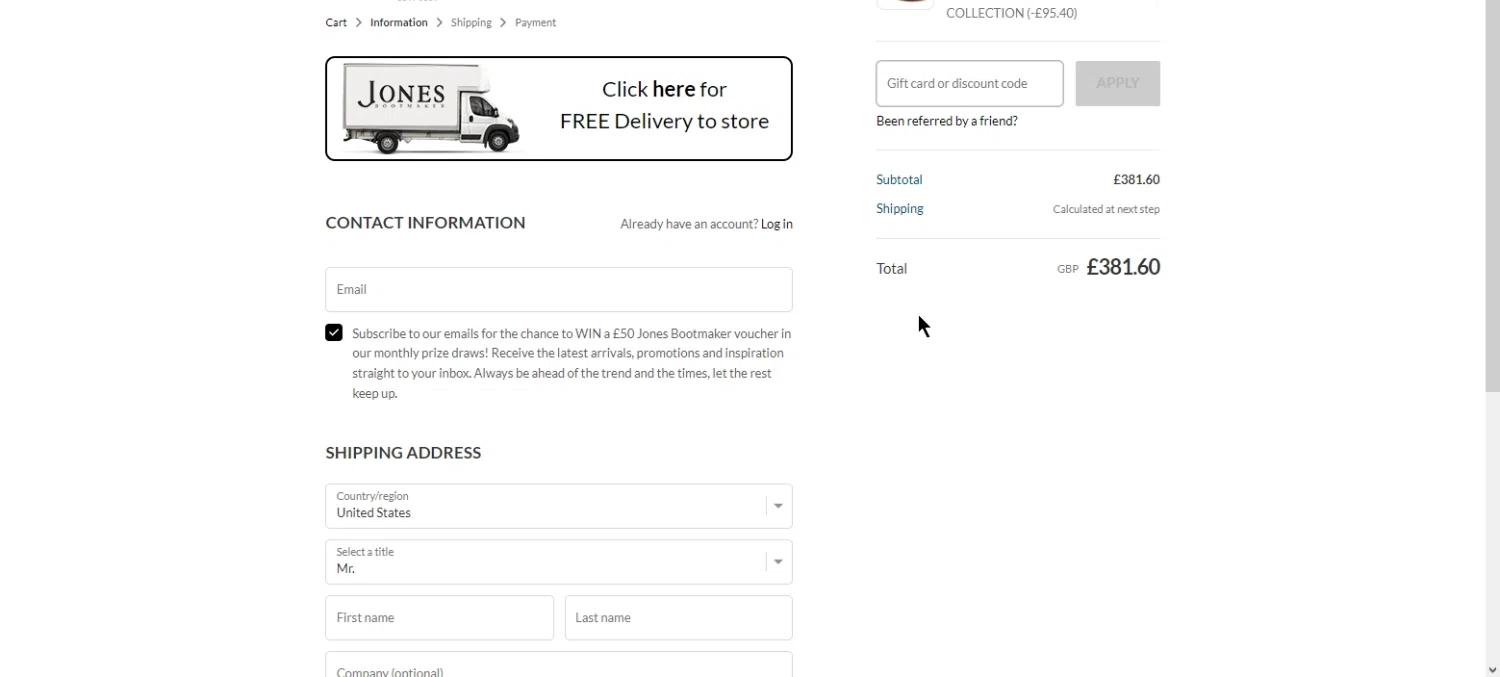
Task: Click the Payment breadcrumb step
Action: 535,22
